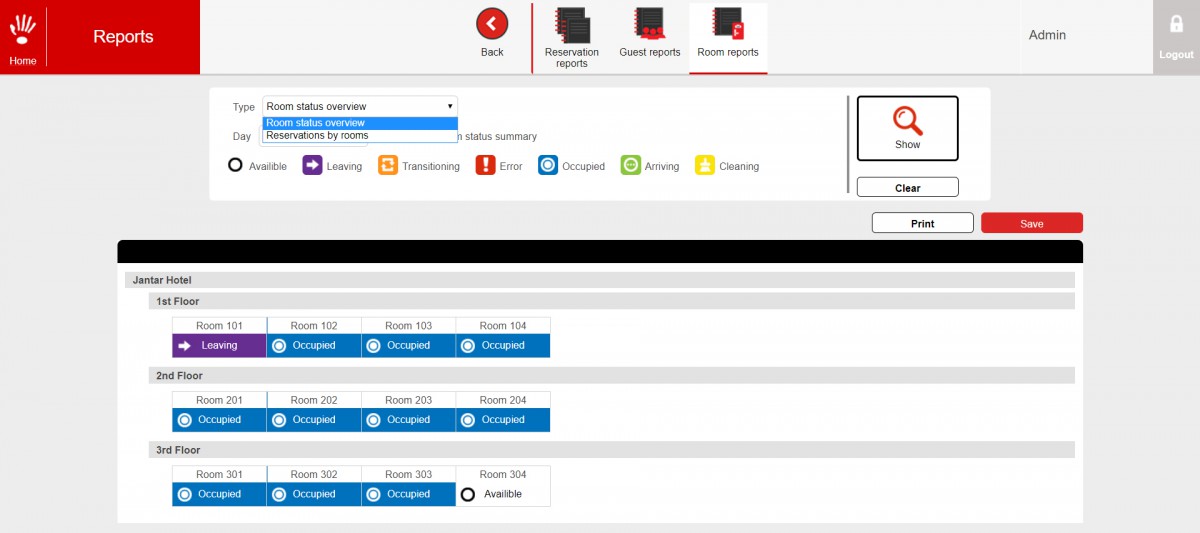
Task: Click Room 202 Occupied status cell
Action: [x=314, y=420]
